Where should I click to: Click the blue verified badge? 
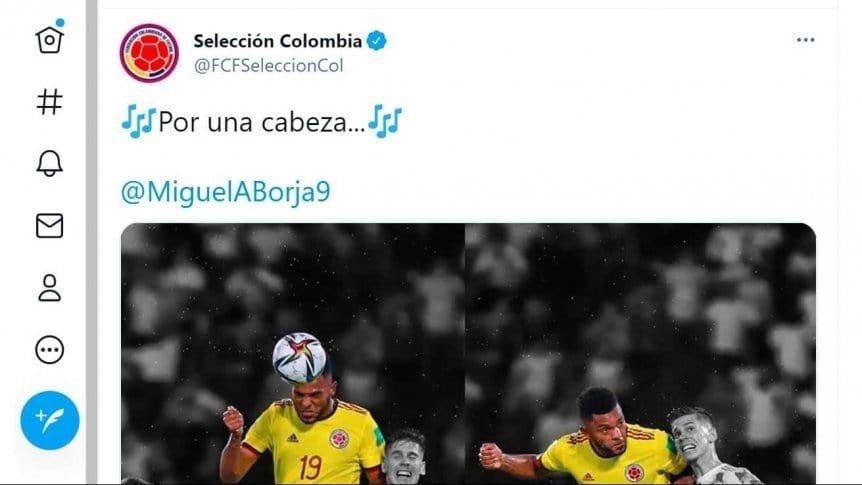point(377,41)
